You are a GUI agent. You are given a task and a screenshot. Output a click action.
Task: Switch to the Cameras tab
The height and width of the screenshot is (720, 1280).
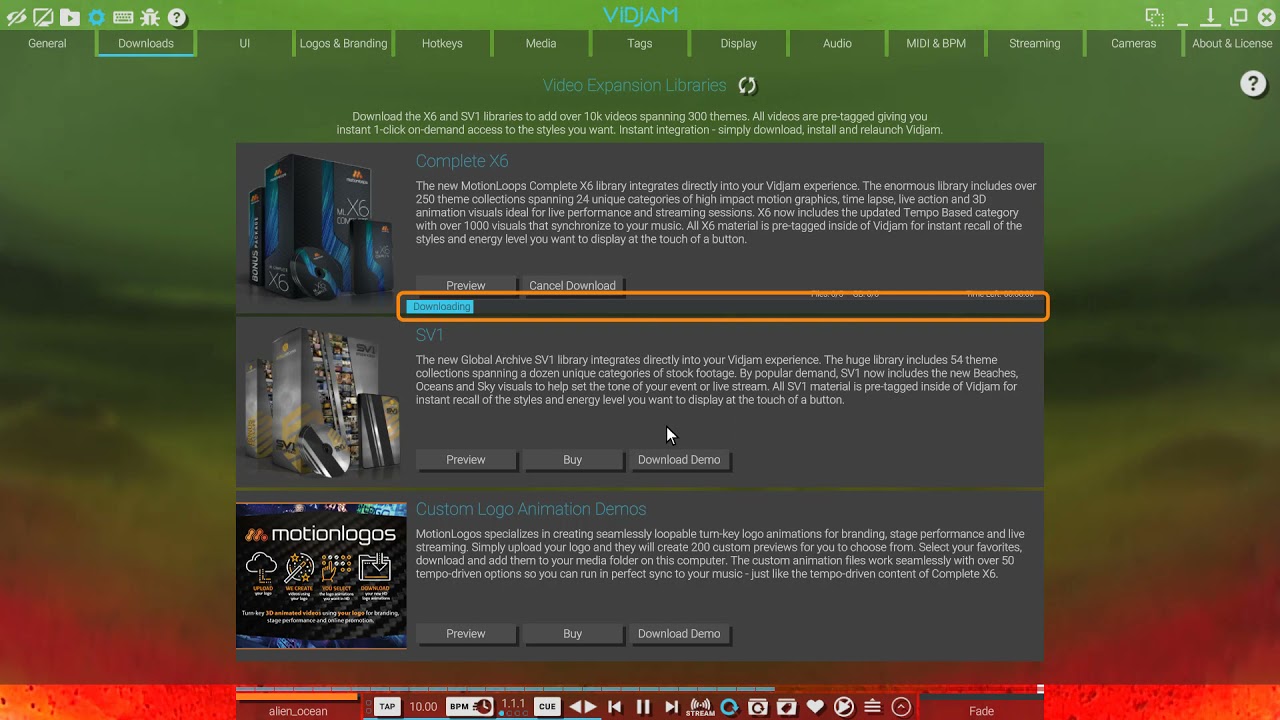[x=1134, y=43]
